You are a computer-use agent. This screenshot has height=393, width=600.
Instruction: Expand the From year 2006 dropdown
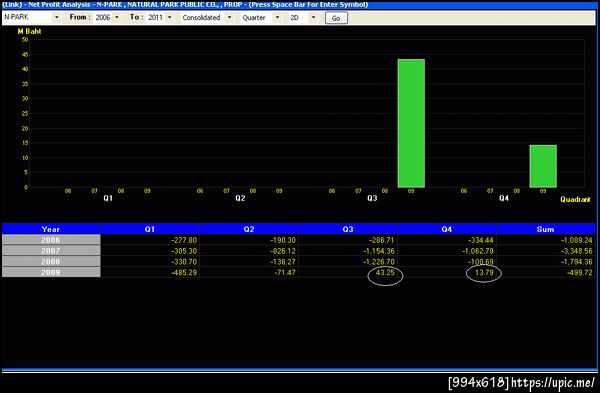click(117, 18)
